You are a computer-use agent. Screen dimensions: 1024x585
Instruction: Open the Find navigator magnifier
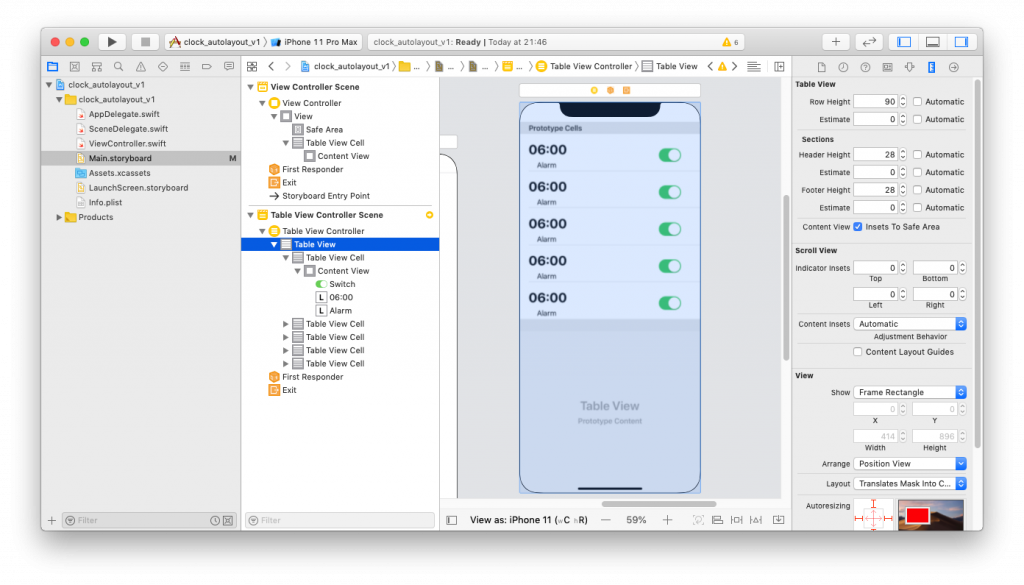tap(118, 67)
